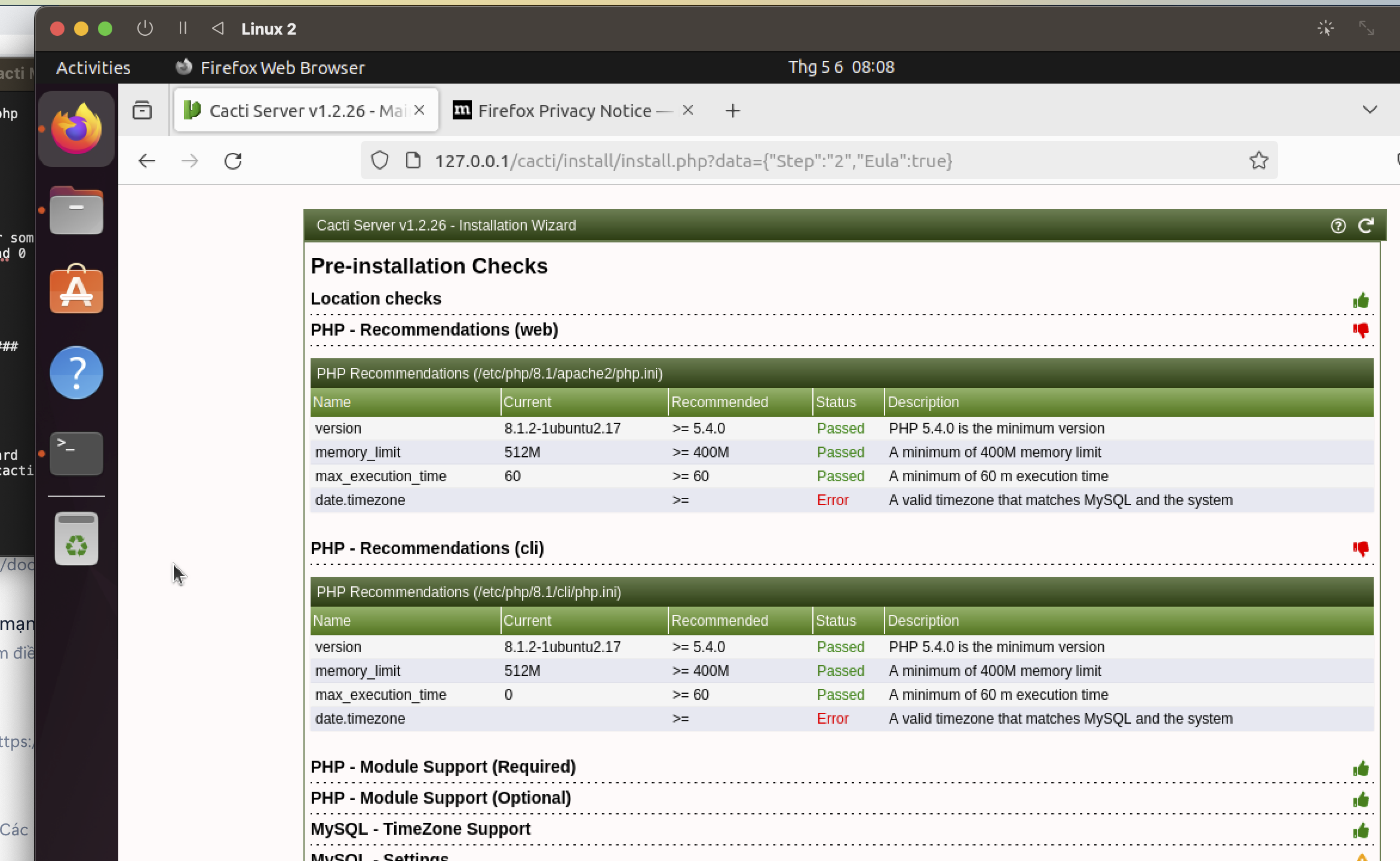Click PHP Recommendations (web) thumbs-down icon

(1361, 331)
